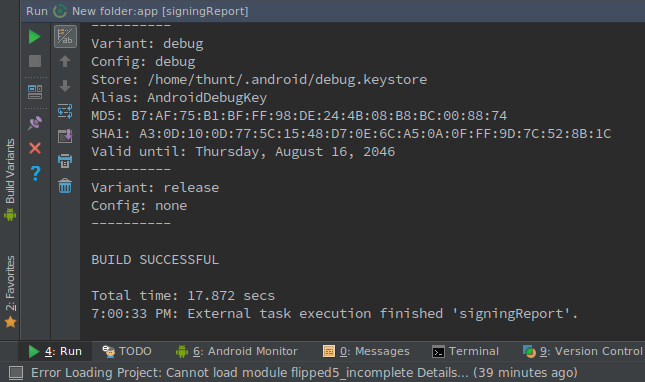Click tool windows quick-access button in status bar
The height and width of the screenshot is (382, 645).
(x=16, y=373)
